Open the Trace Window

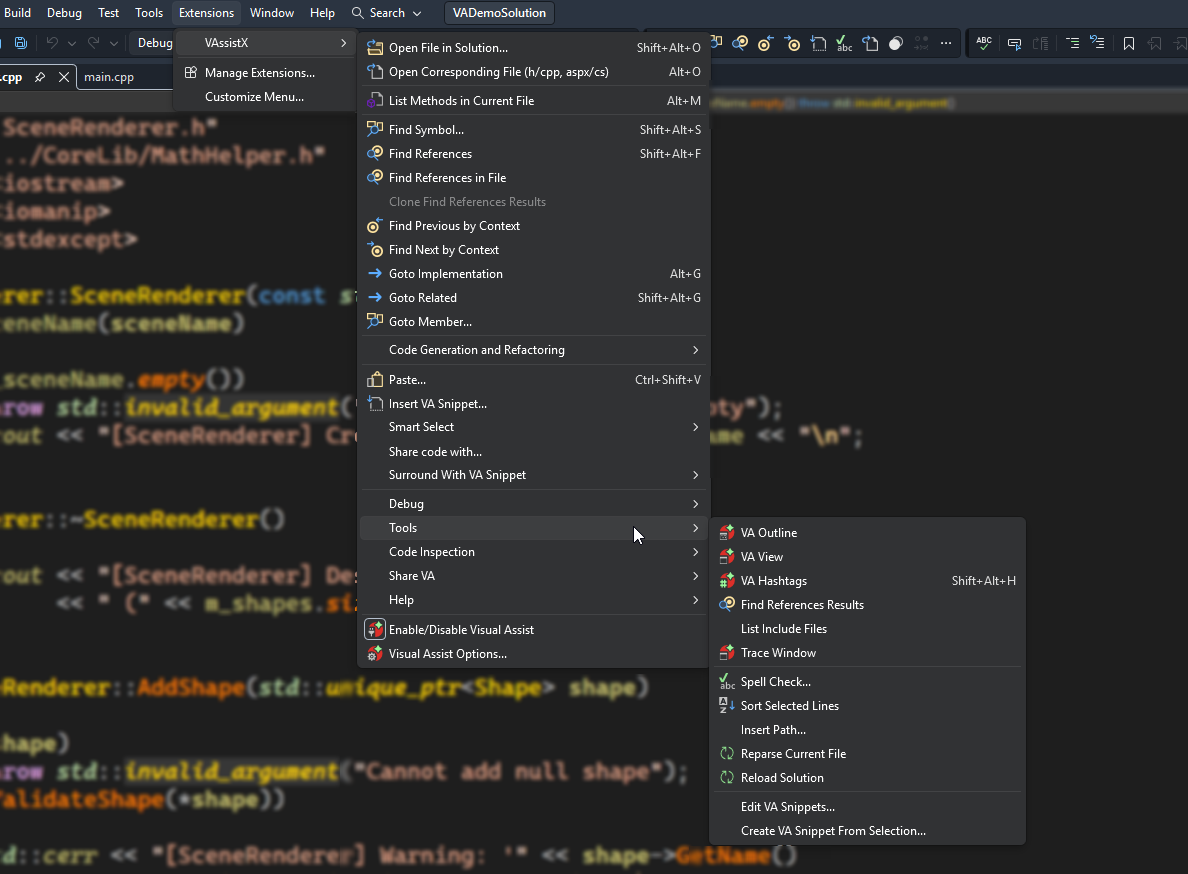868,653
